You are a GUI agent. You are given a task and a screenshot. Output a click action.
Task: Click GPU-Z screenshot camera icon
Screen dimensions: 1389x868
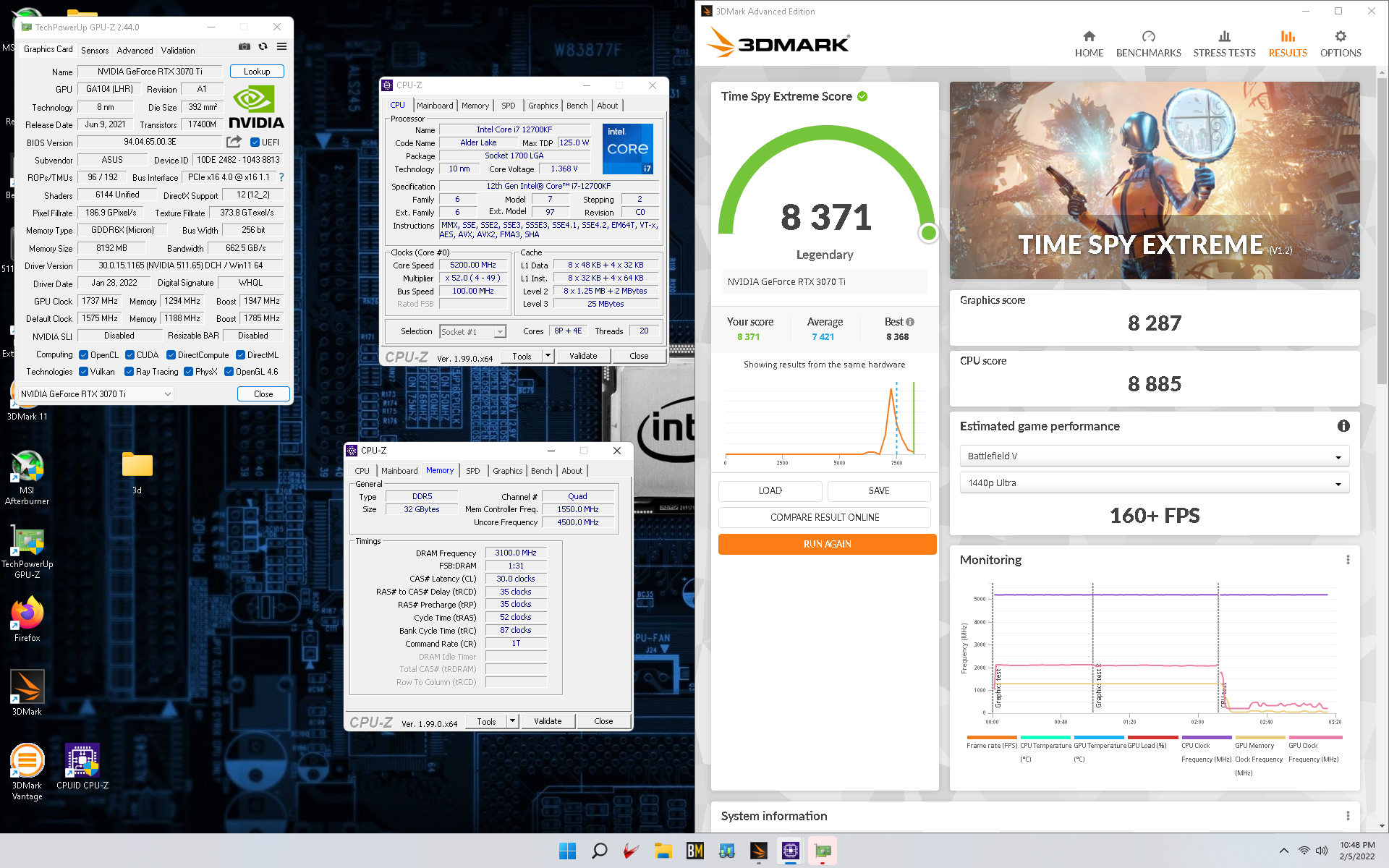245,46
